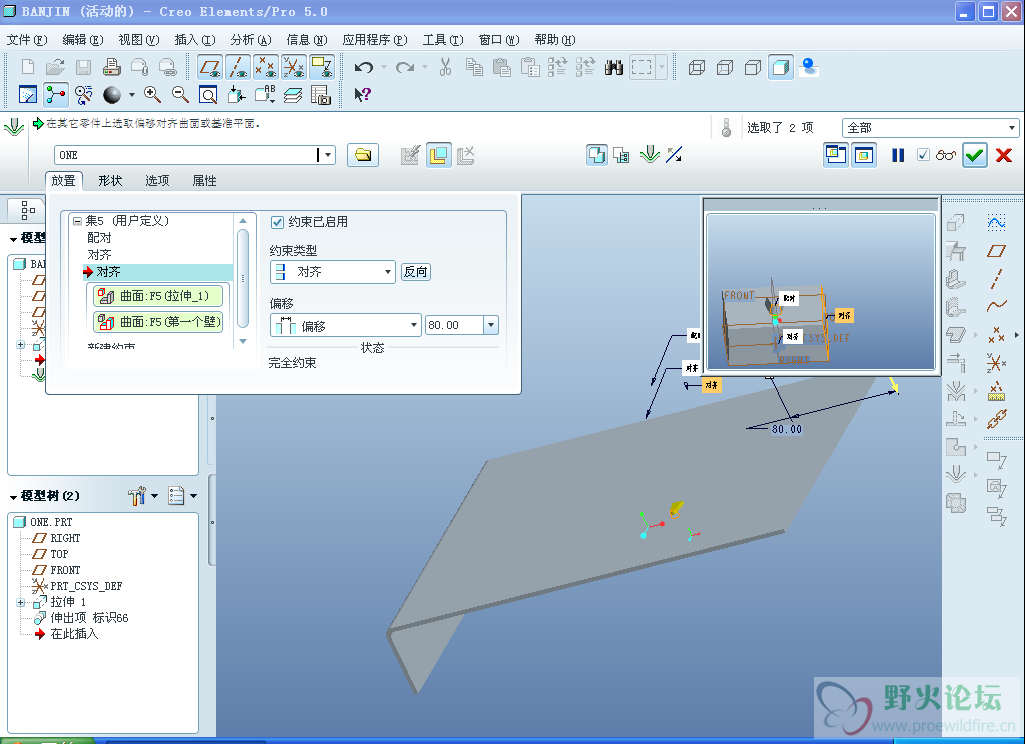Screen dimensions: 1025x744
Task: Accept the placement with green checkmark
Action: (x=974, y=155)
